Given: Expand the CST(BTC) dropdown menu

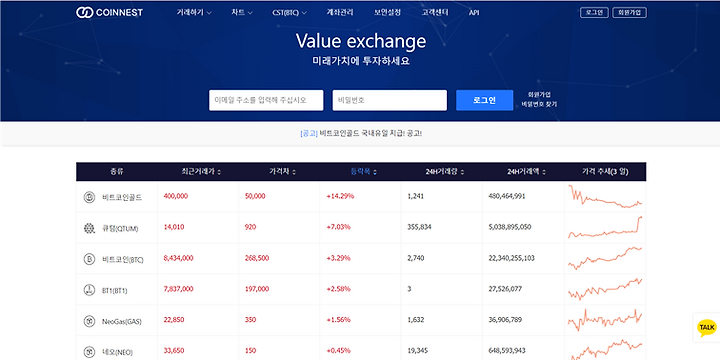Looking at the screenshot, I should point(289,13).
